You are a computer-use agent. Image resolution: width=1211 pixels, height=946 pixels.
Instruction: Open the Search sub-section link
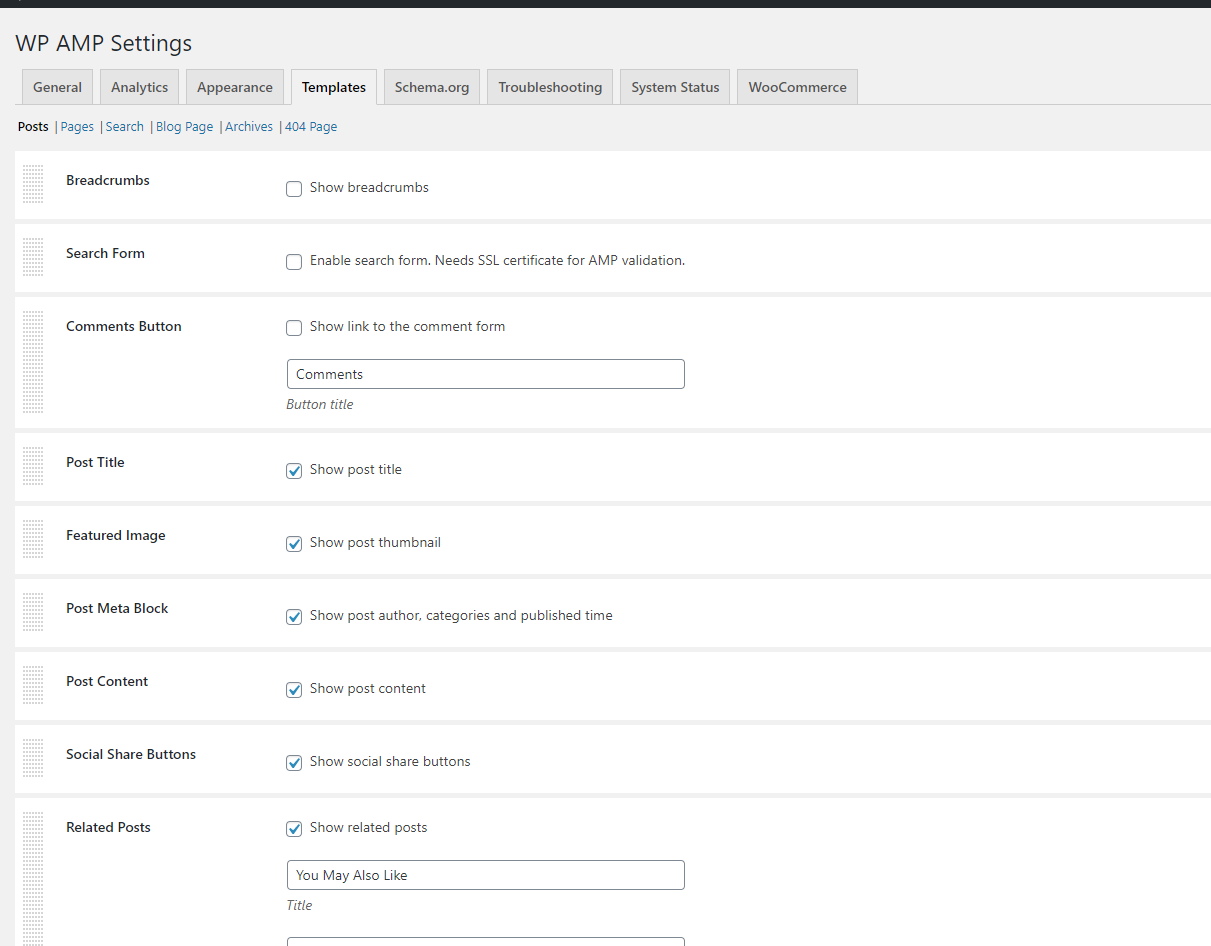(x=125, y=127)
